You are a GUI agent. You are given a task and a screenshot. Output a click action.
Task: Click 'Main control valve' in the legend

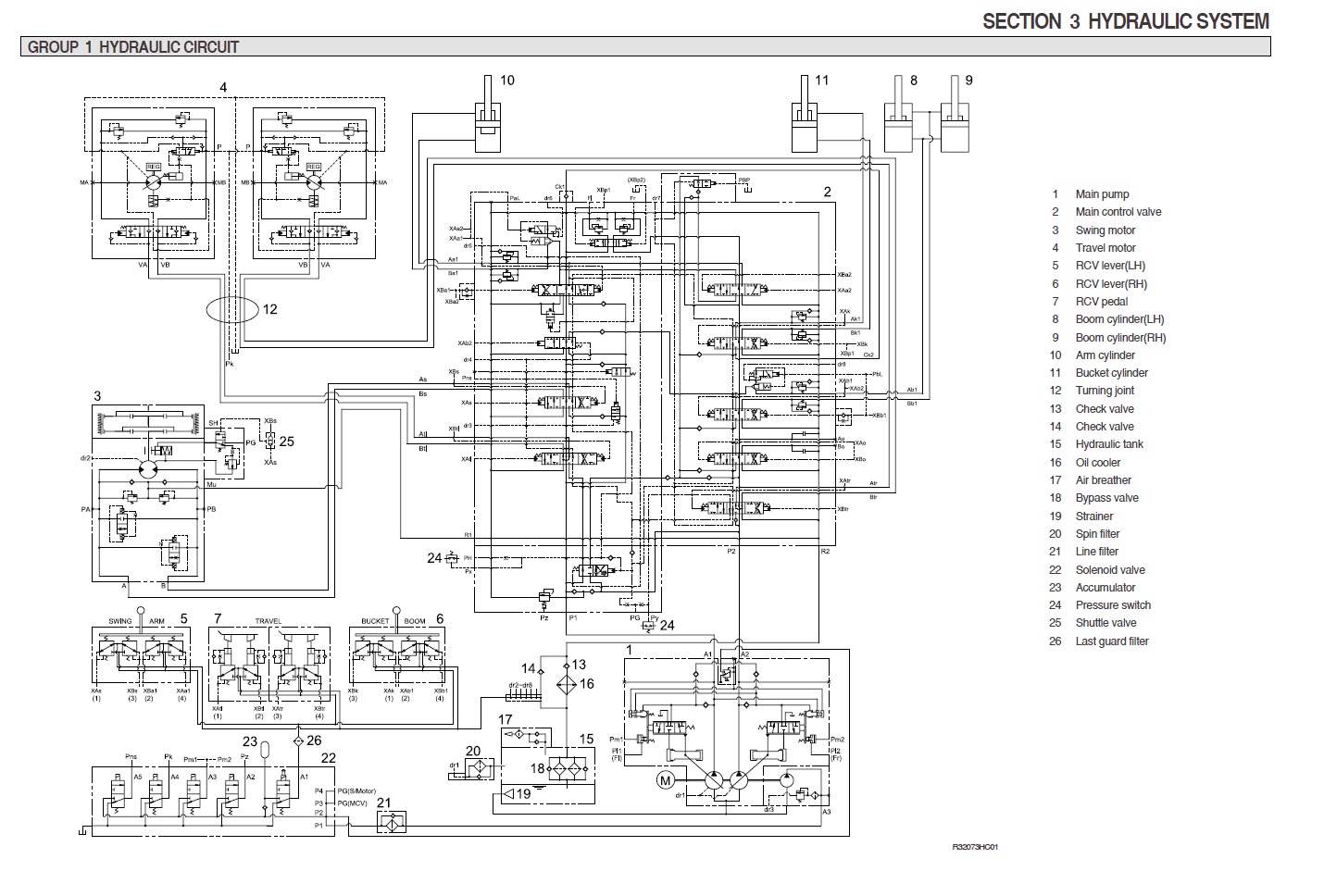(x=1118, y=212)
